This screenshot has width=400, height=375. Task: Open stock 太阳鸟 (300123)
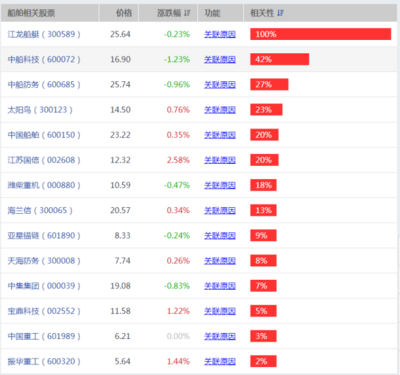pyautogui.click(x=40, y=110)
